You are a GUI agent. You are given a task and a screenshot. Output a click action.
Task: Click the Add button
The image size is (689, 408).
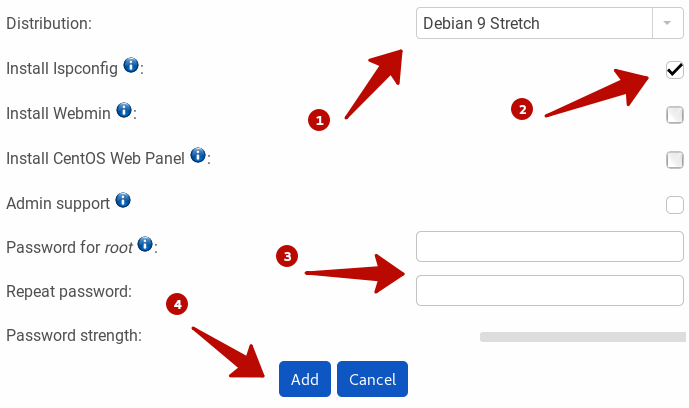point(305,379)
